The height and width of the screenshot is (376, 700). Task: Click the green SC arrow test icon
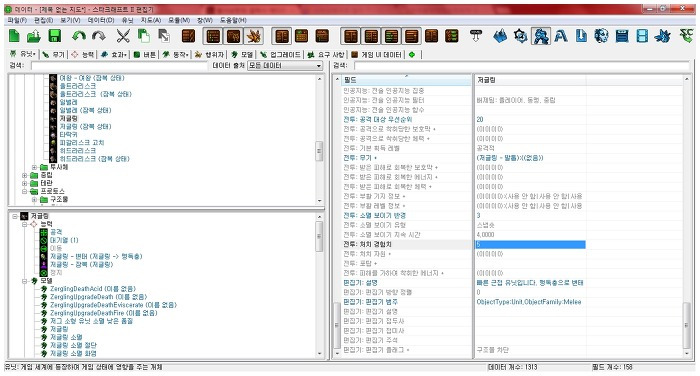[x=686, y=36]
